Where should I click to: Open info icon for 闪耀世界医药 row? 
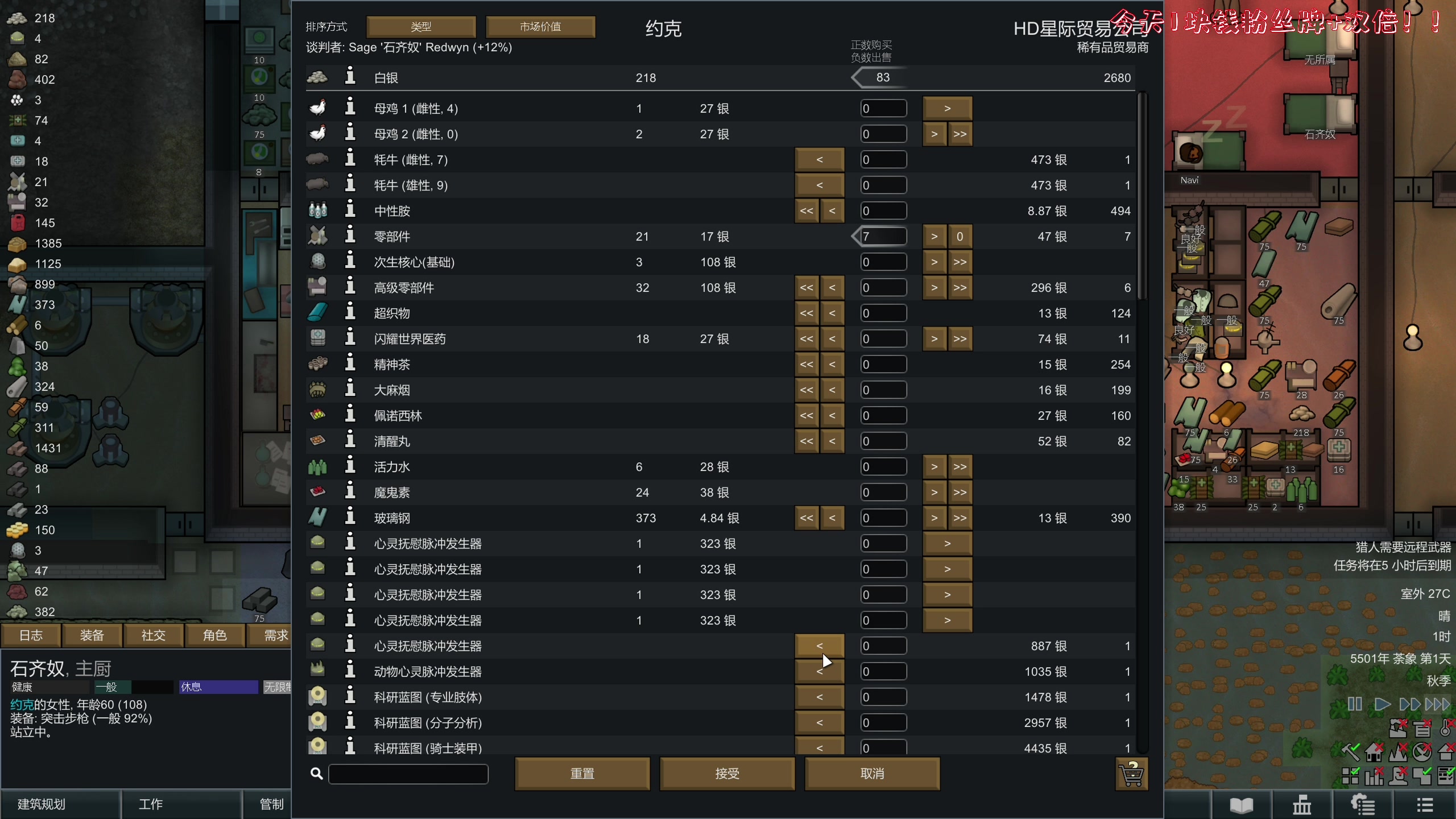(350, 338)
